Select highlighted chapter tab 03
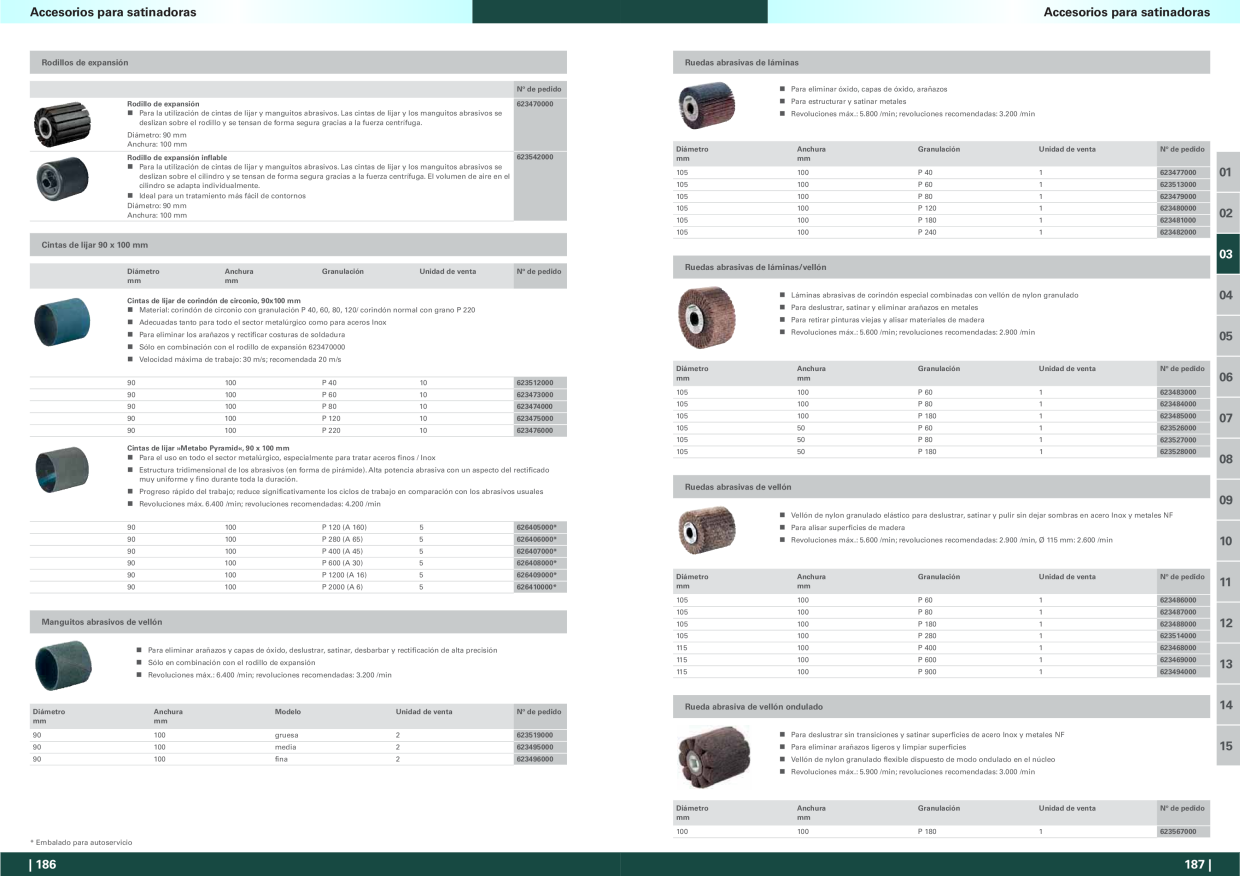Image resolution: width=1240 pixels, height=876 pixels. tap(1226, 255)
